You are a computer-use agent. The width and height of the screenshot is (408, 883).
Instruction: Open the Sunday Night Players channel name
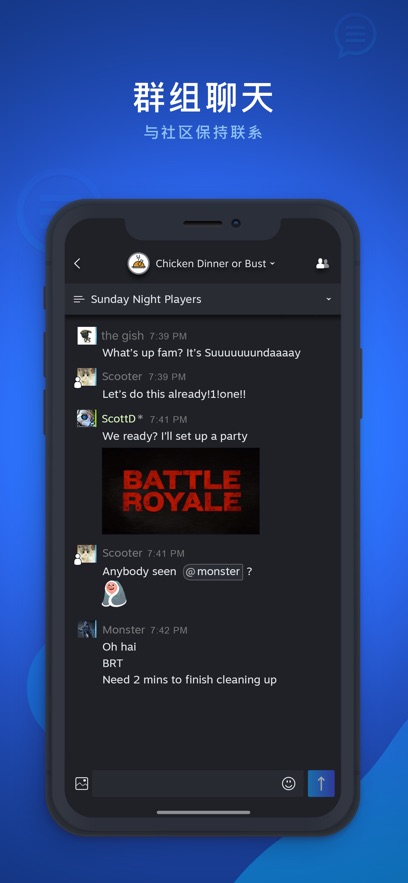coord(146,300)
